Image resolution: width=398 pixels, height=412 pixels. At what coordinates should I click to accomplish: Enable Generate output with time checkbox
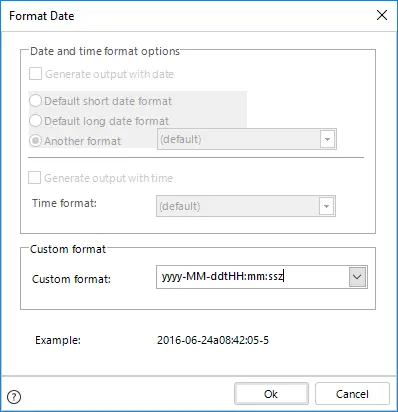point(35,178)
